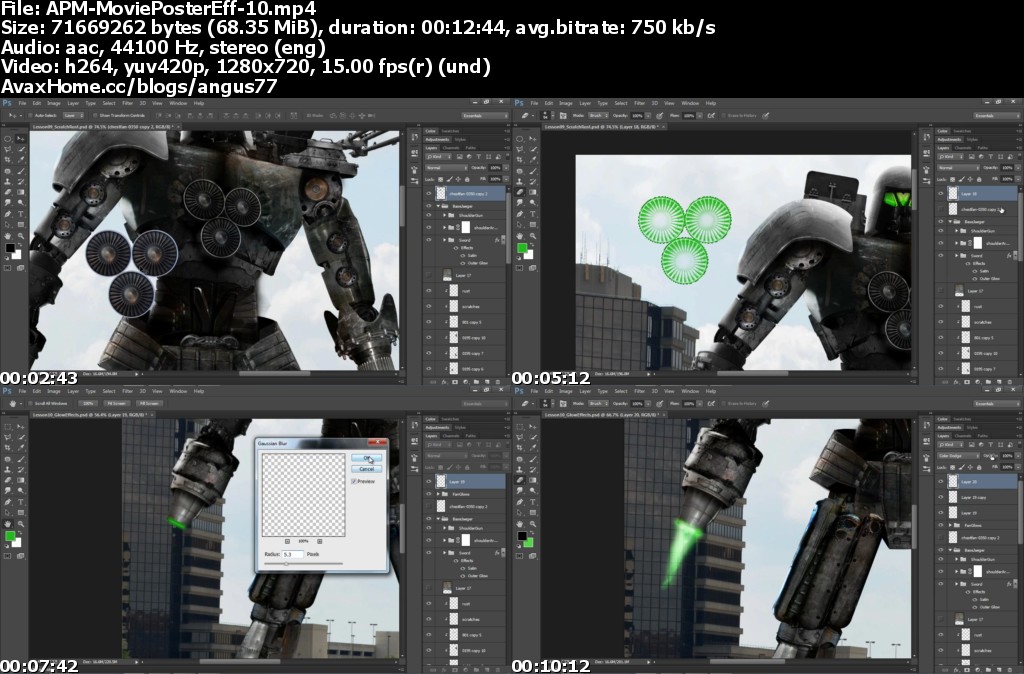The width and height of the screenshot is (1024, 674).
Task: Filter layers by type (T) in the 00:02:43 frame
Action: point(479,157)
